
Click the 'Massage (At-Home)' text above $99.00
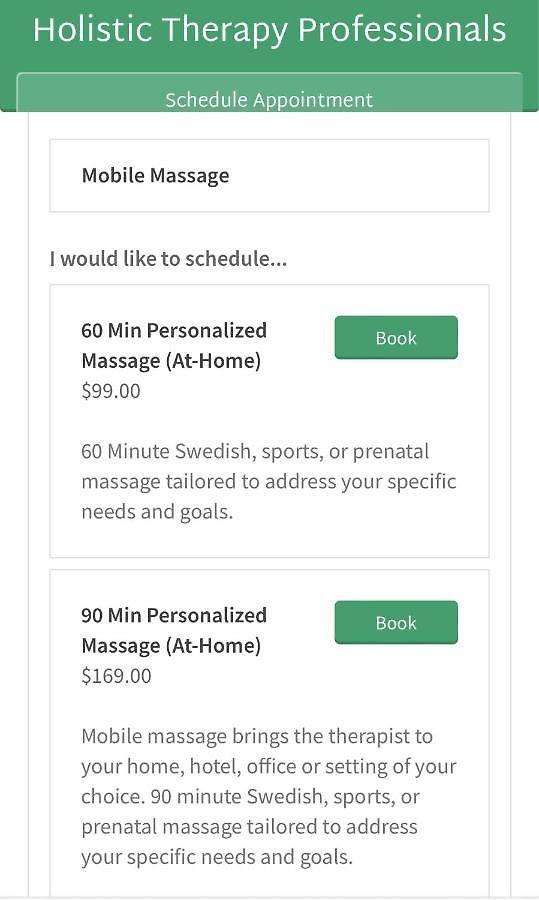pyautogui.click(x=171, y=361)
